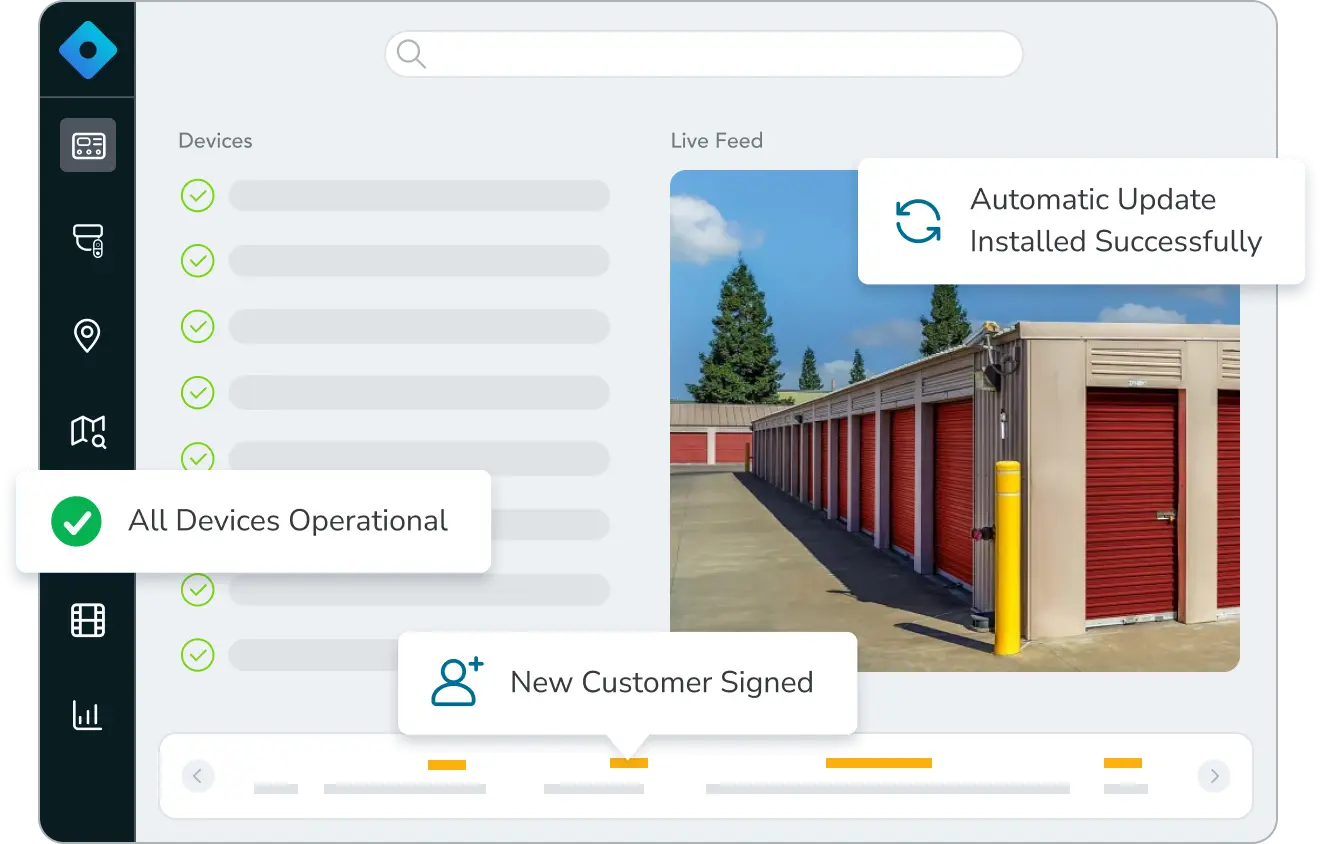
Task: Toggle the first device's green check circle
Action: point(198,196)
